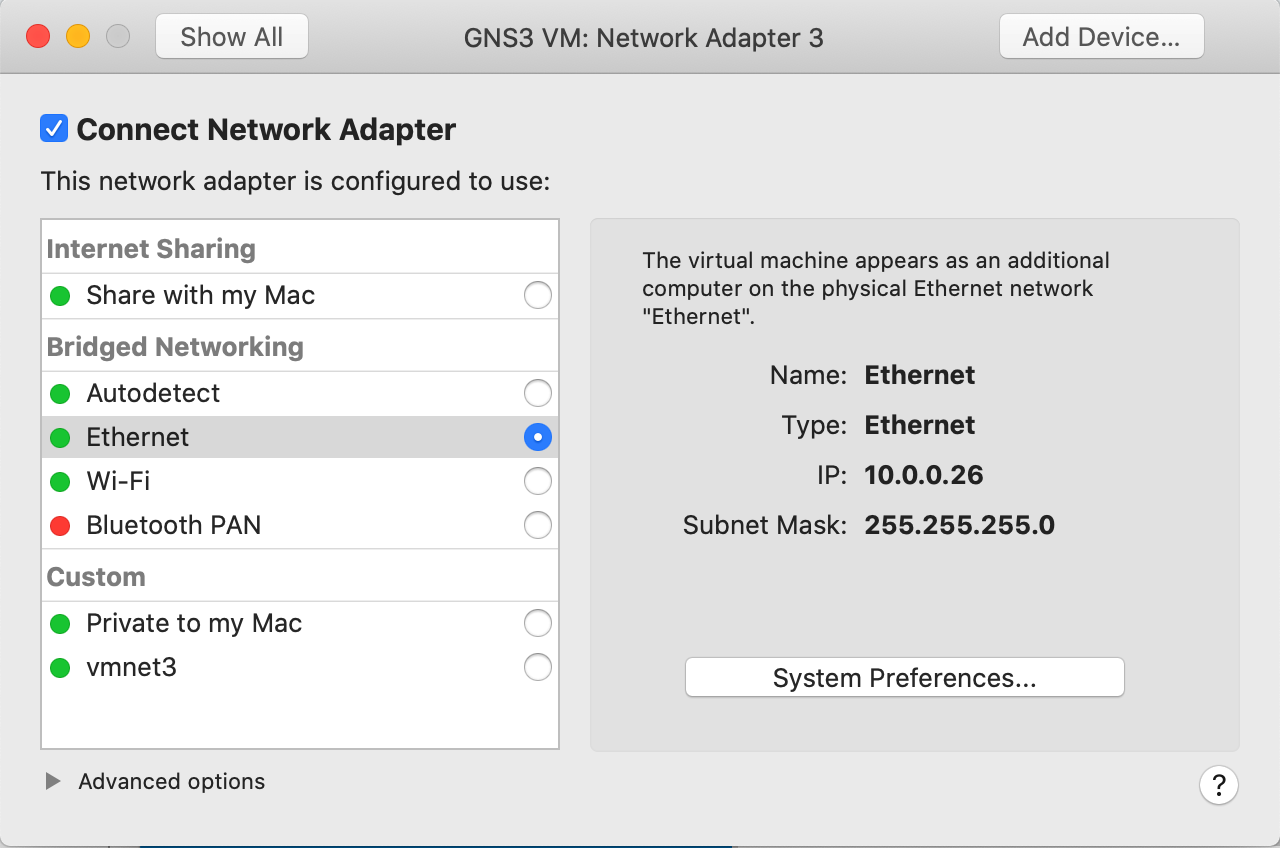Viewport: 1280px width, 848px height.
Task: Select Private to my Mac radio button
Action: pyautogui.click(x=538, y=623)
